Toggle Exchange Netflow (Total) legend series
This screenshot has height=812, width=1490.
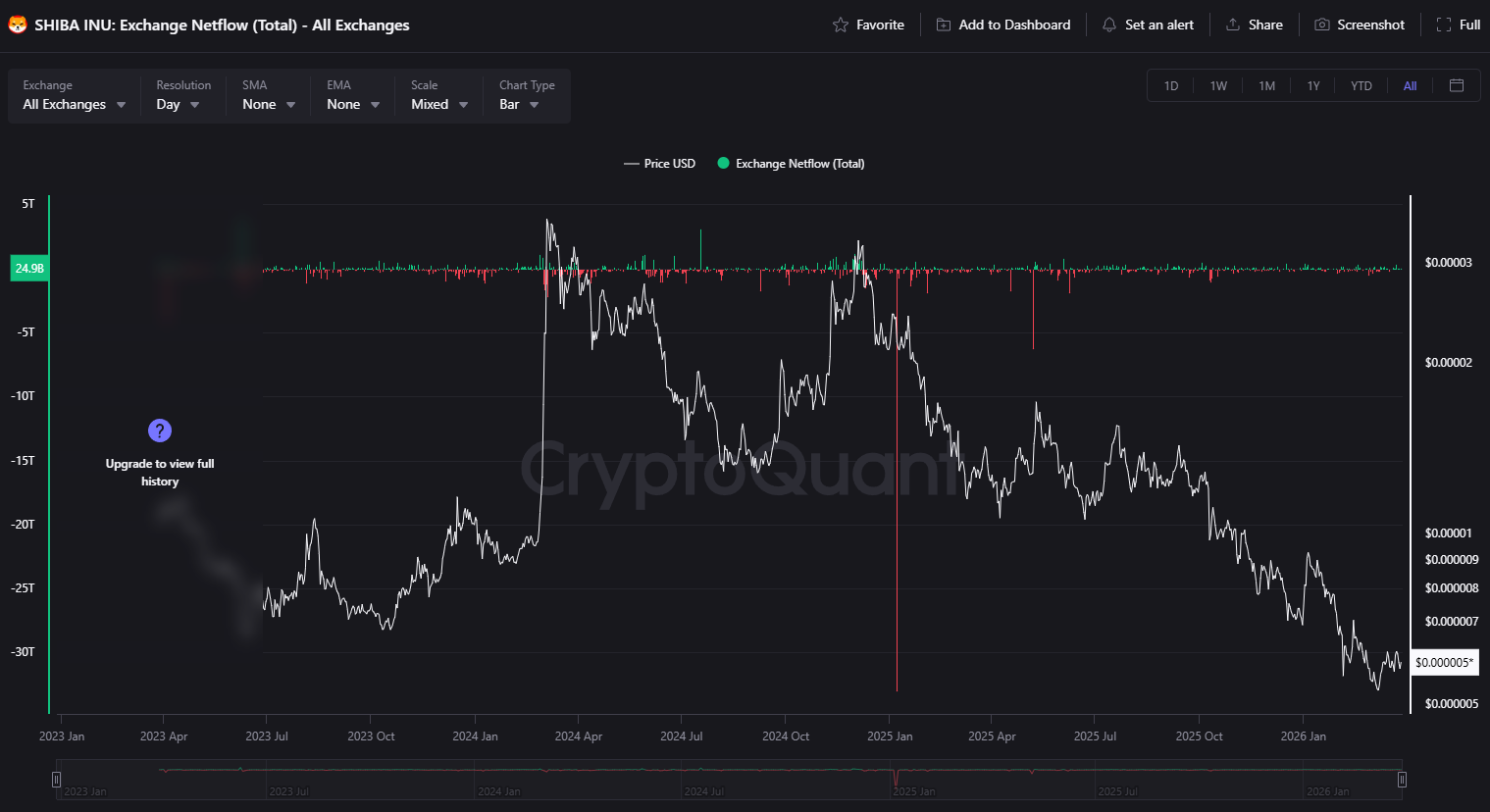791,164
